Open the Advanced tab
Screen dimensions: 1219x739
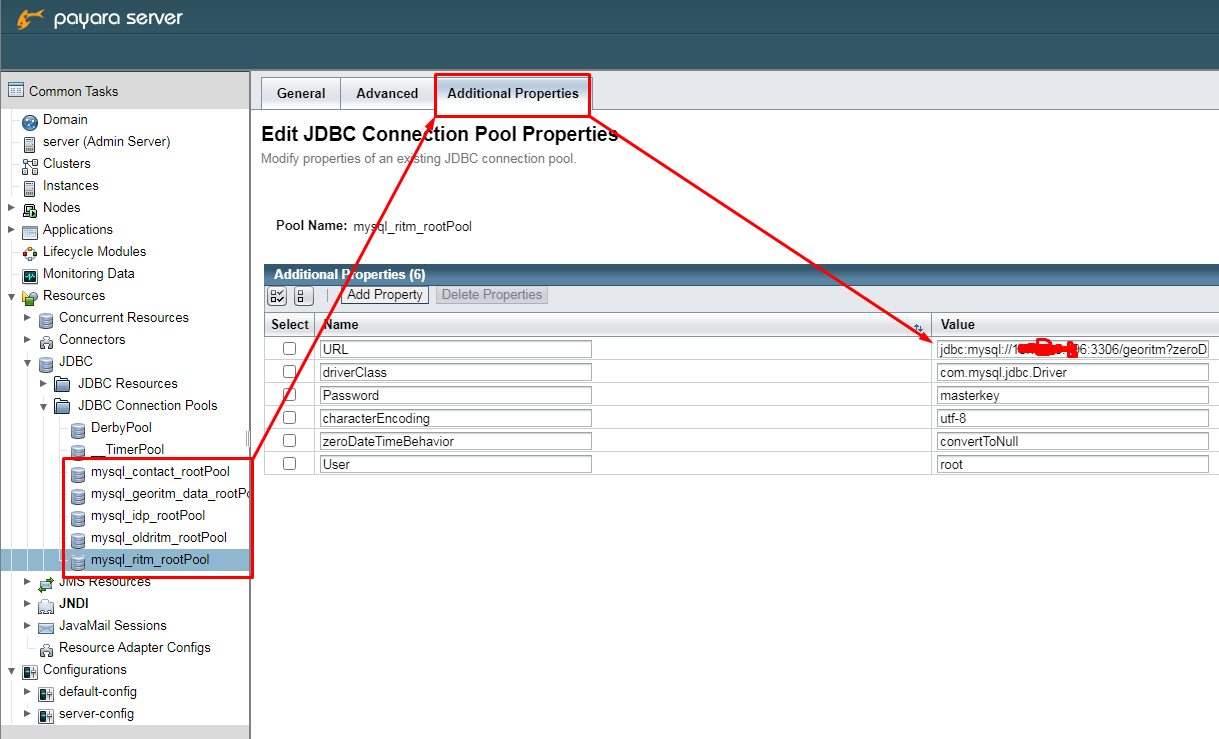pyautogui.click(x=387, y=93)
